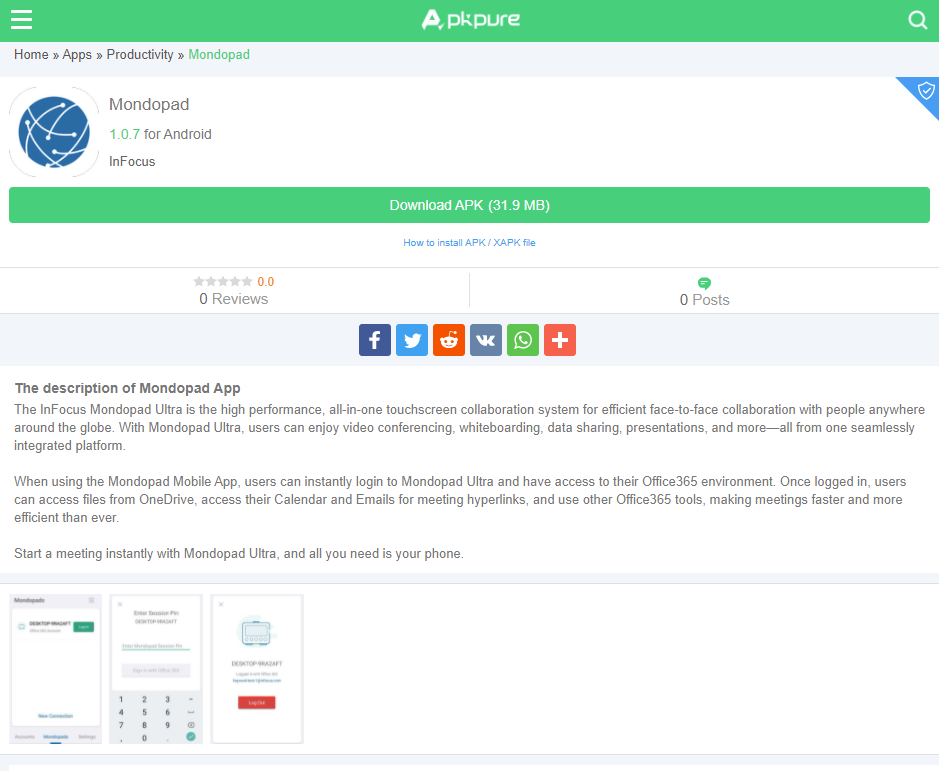Open How to install APK / XAPK file

pos(469,243)
